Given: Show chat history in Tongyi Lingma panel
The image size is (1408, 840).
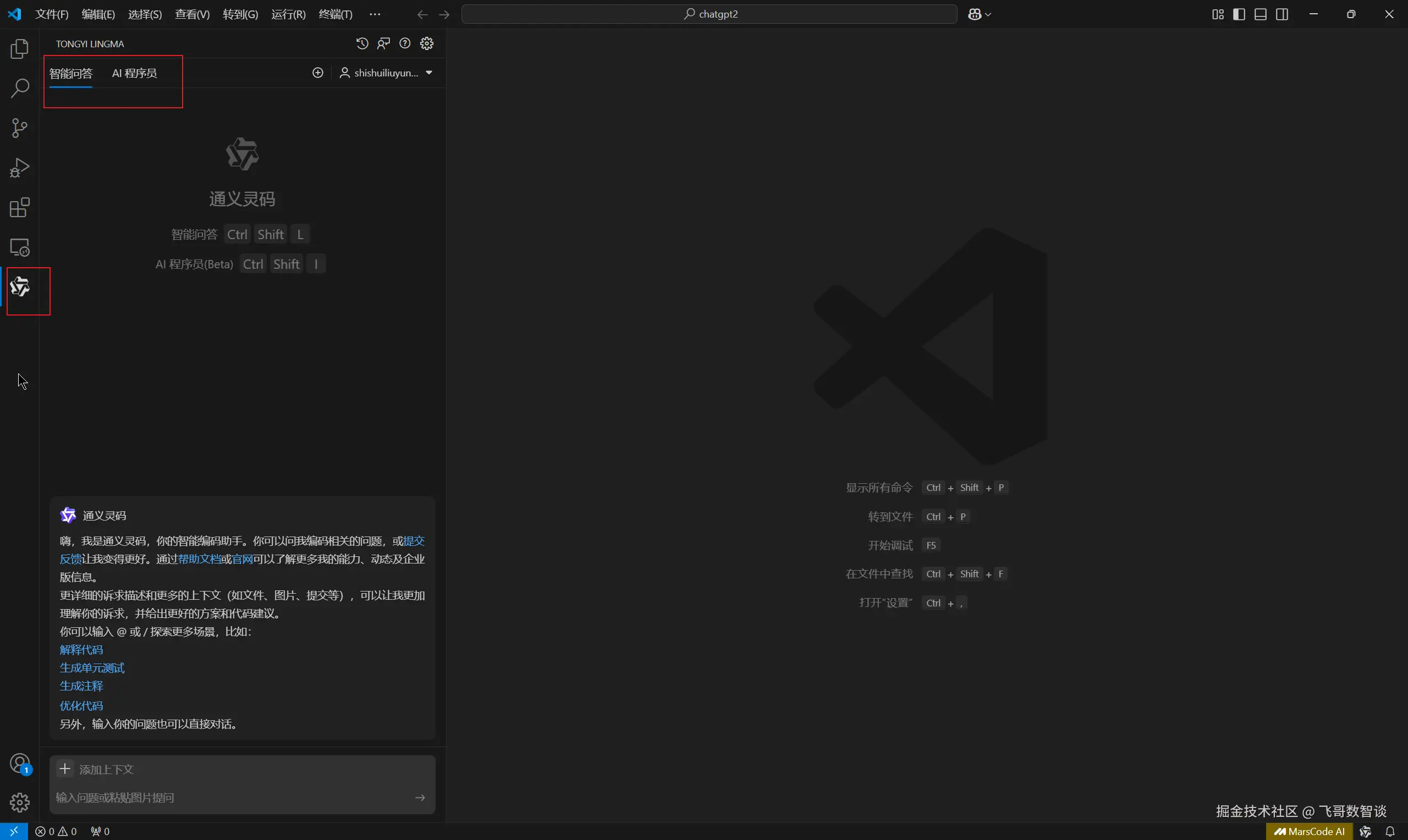Looking at the screenshot, I should click(x=362, y=43).
